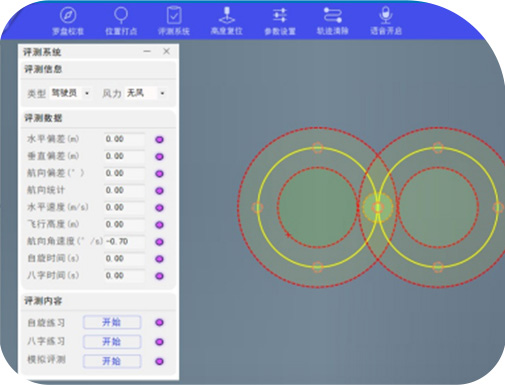Start the 模拟评测 simulation

point(112,361)
